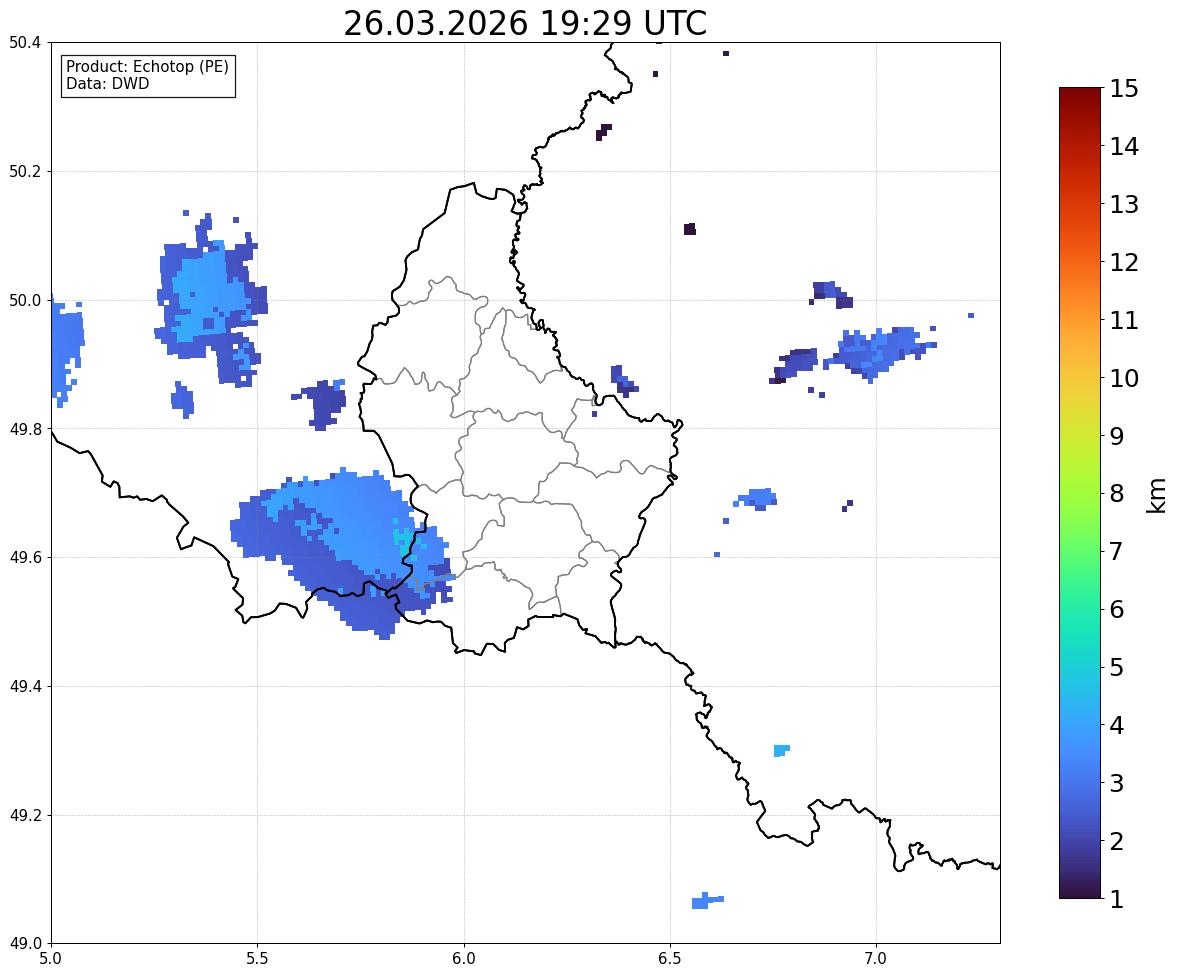
Task: Click the small echo at map bottom near 6.6E
Action: (706, 900)
